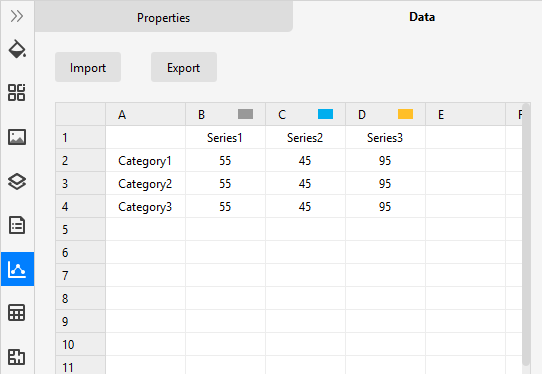Open the Fill style paint bucket panel
The width and height of the screenshot is (542, 374).
tap(17, 49)
